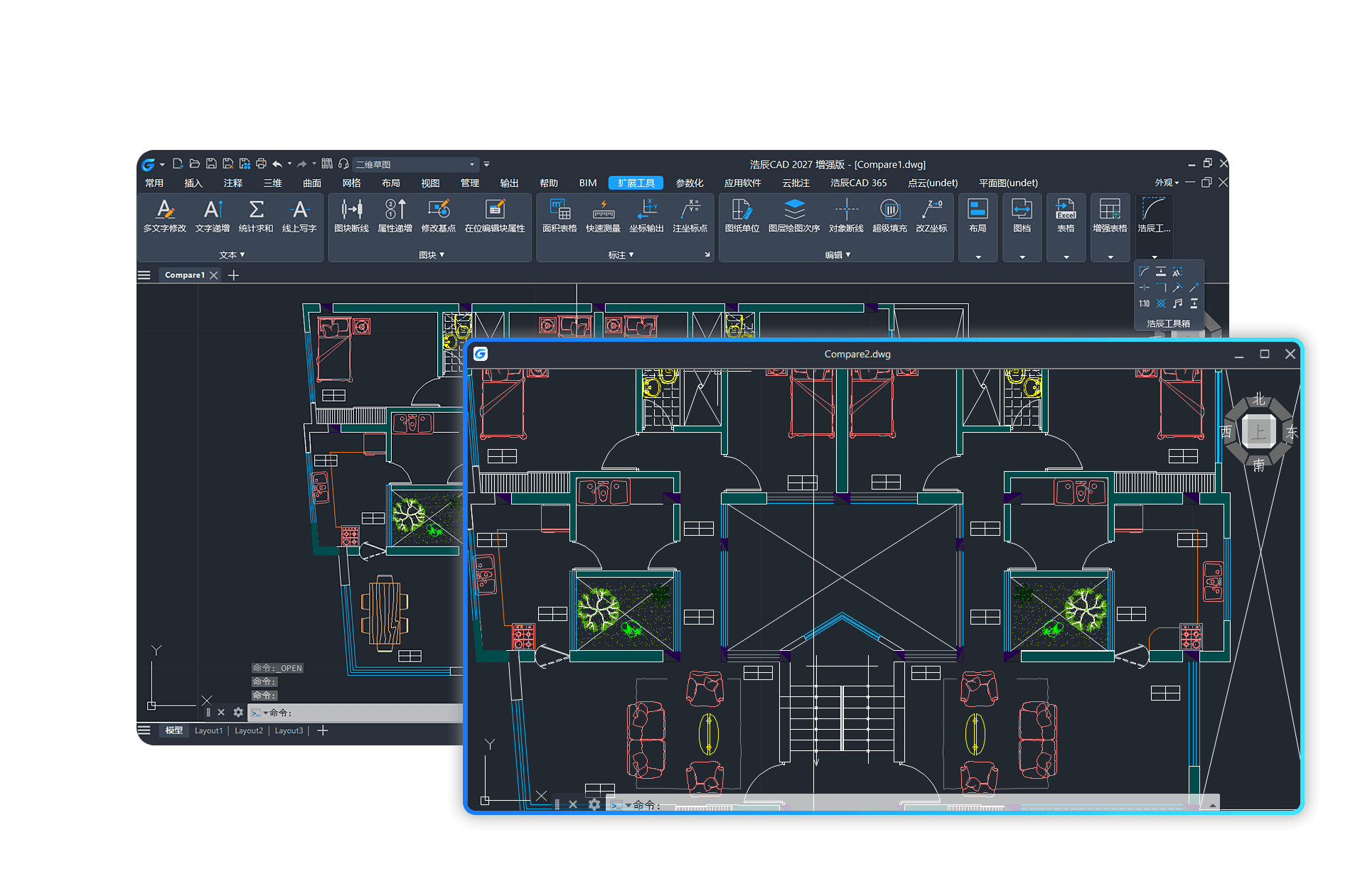Click the 1:10 scale tool in 浩辰工具箱
1365x896 pixels.
pos(1144,303)
